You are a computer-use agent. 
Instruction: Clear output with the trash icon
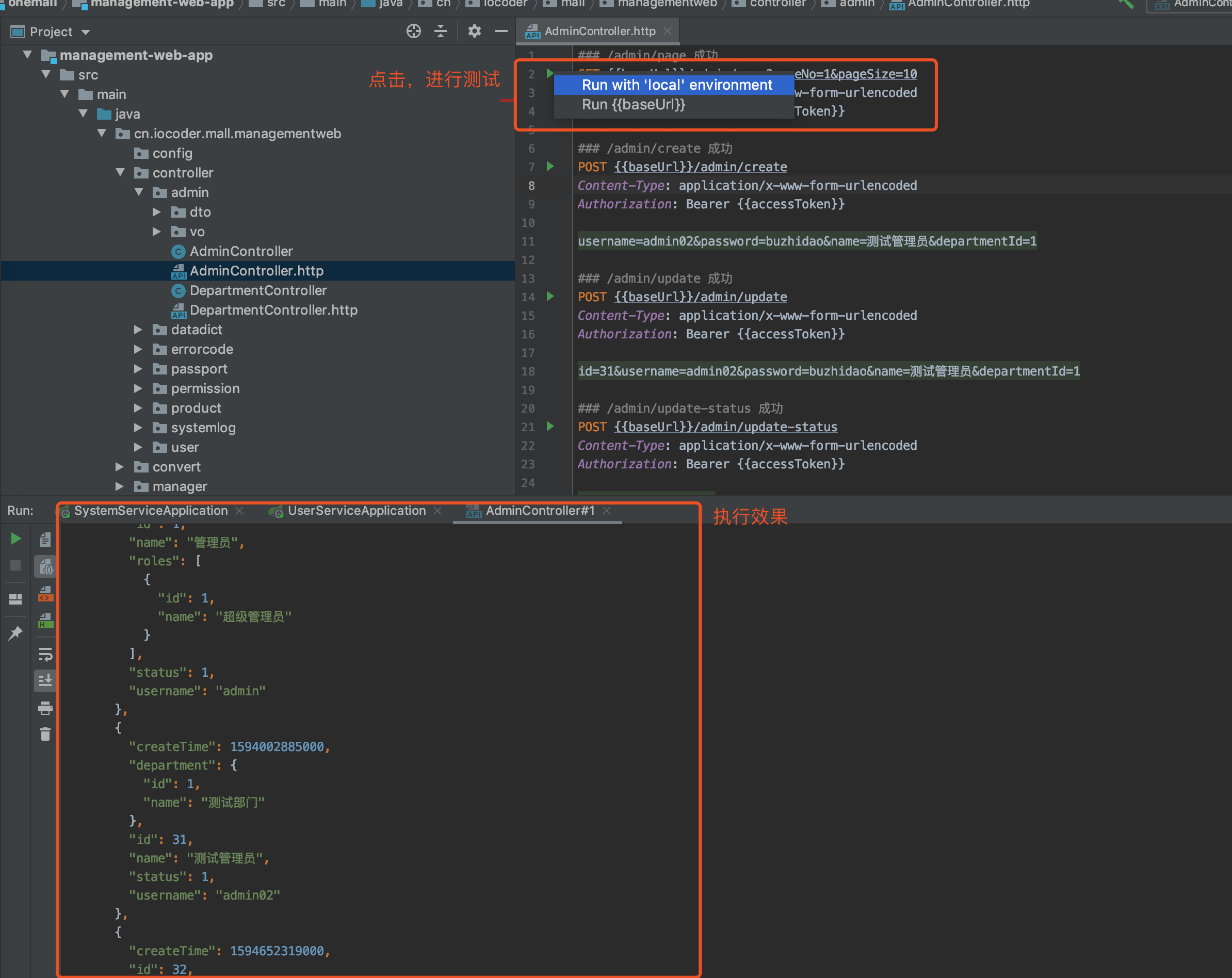tap(45, 734)
